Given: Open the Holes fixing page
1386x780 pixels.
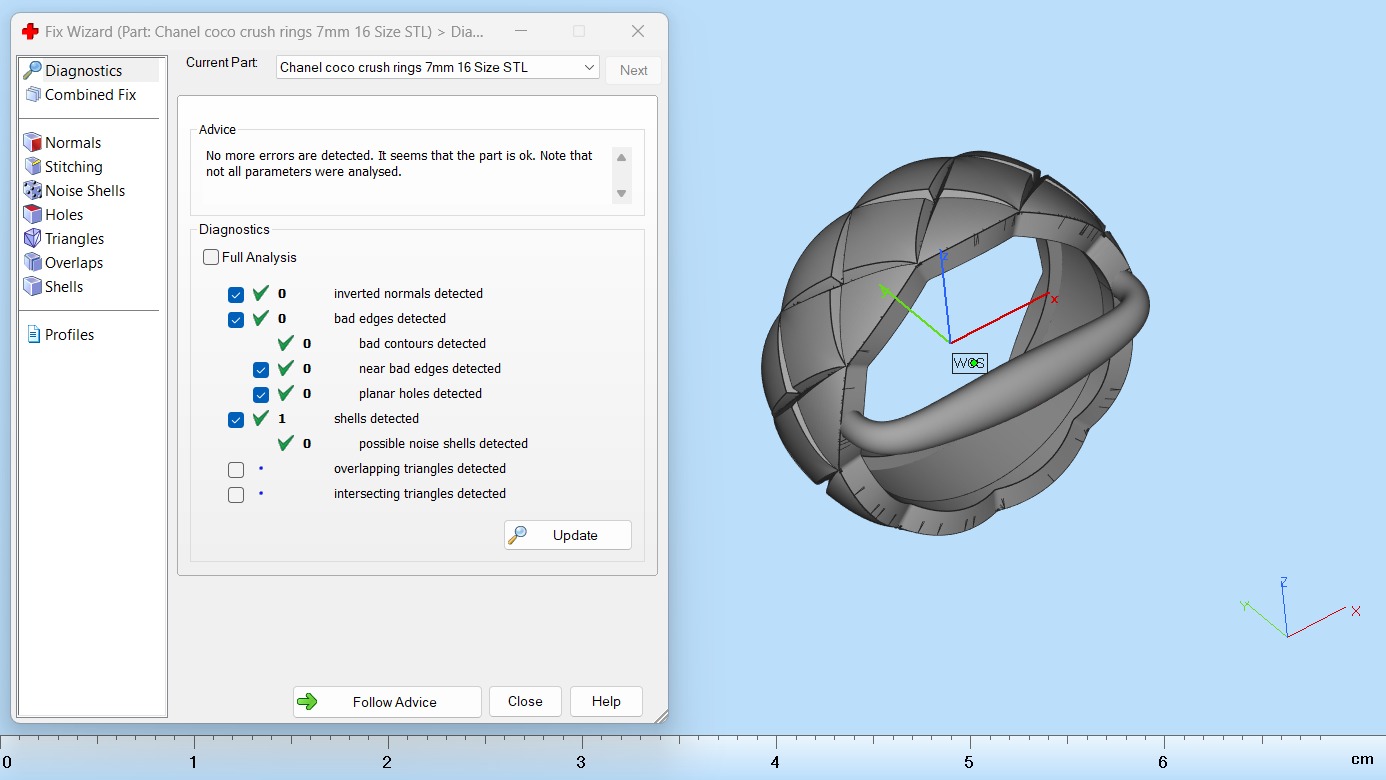Looking at the screenshot, I should [x=64, y=215].
